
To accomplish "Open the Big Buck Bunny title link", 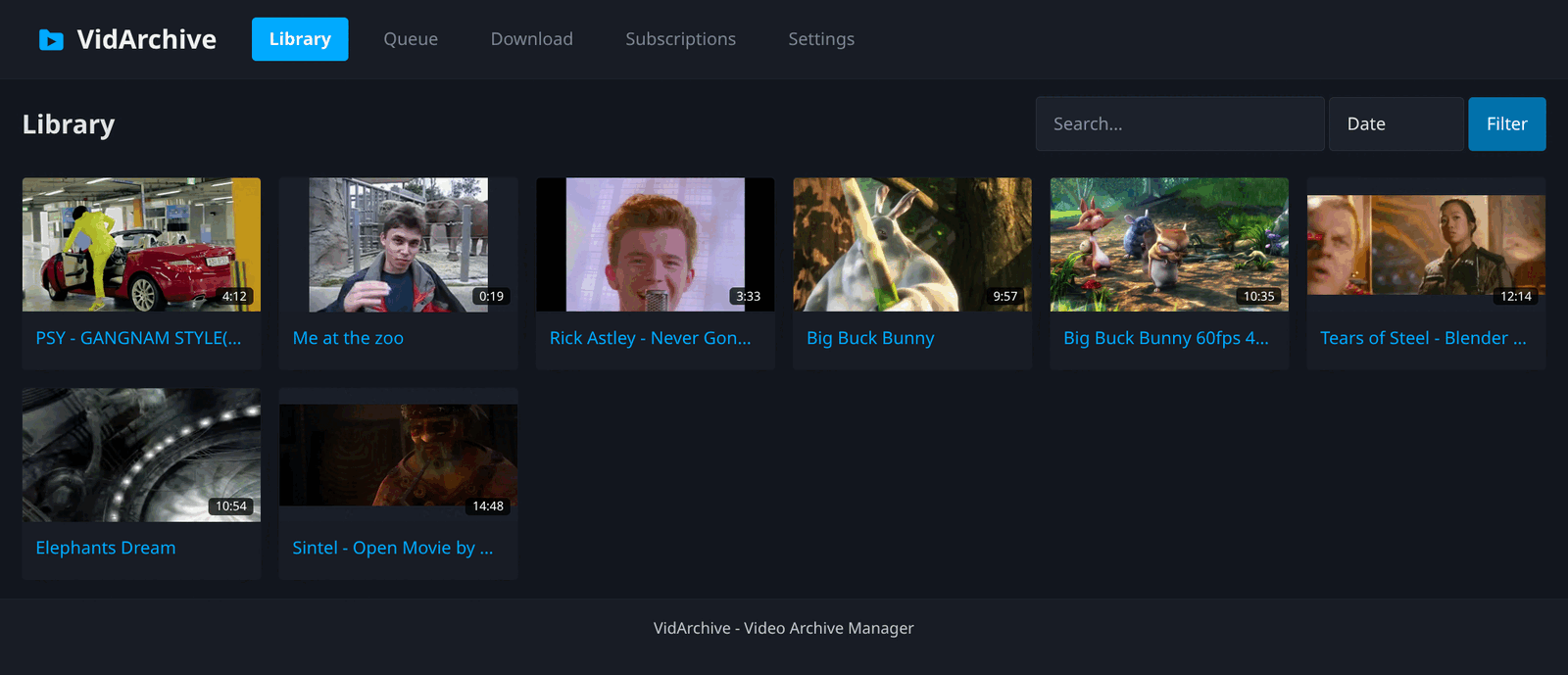I will (x=870, y=338).
